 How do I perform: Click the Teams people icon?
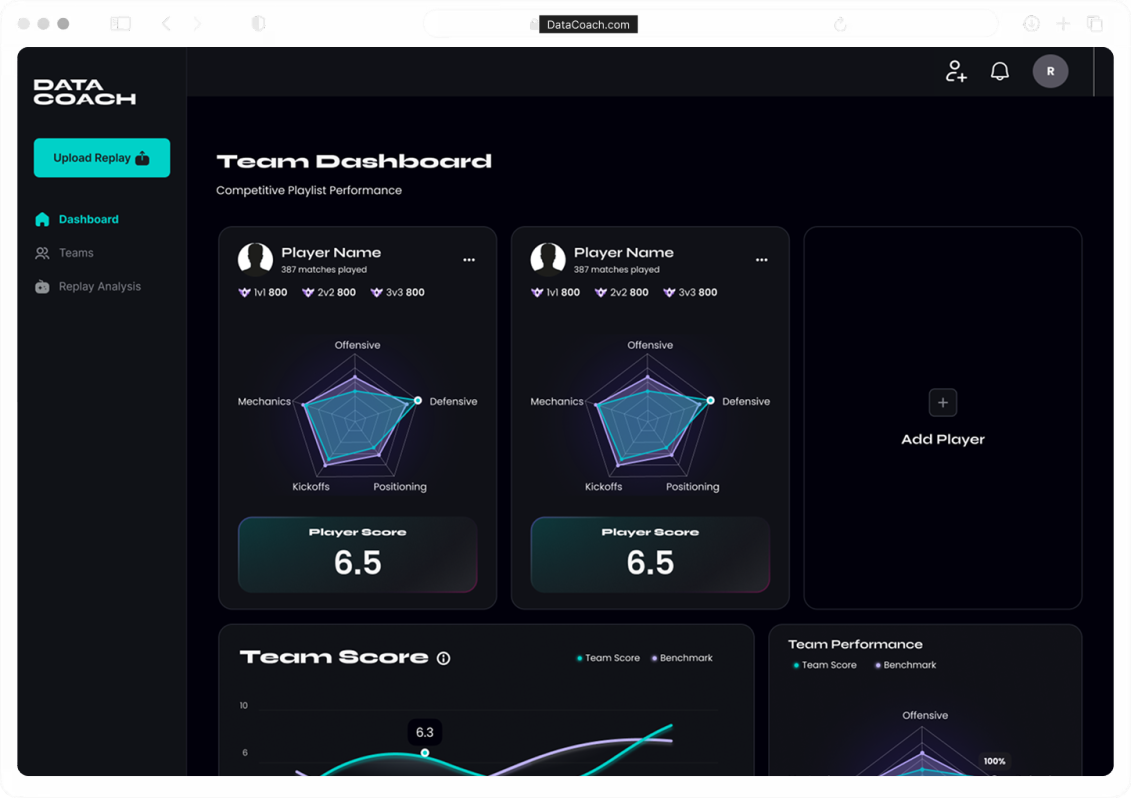coord(42,253)
